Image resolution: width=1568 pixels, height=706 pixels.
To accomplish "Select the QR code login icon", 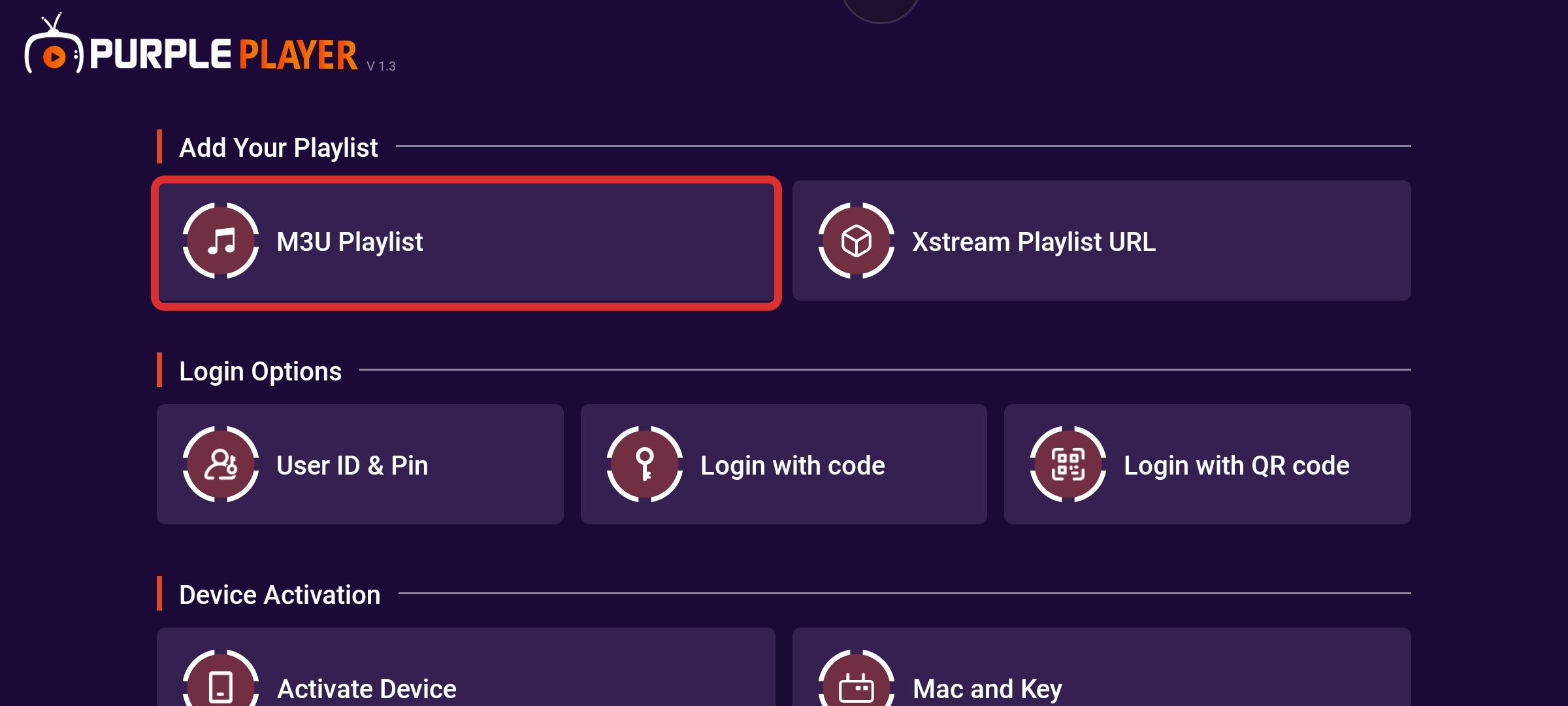I will point(1066,464).
